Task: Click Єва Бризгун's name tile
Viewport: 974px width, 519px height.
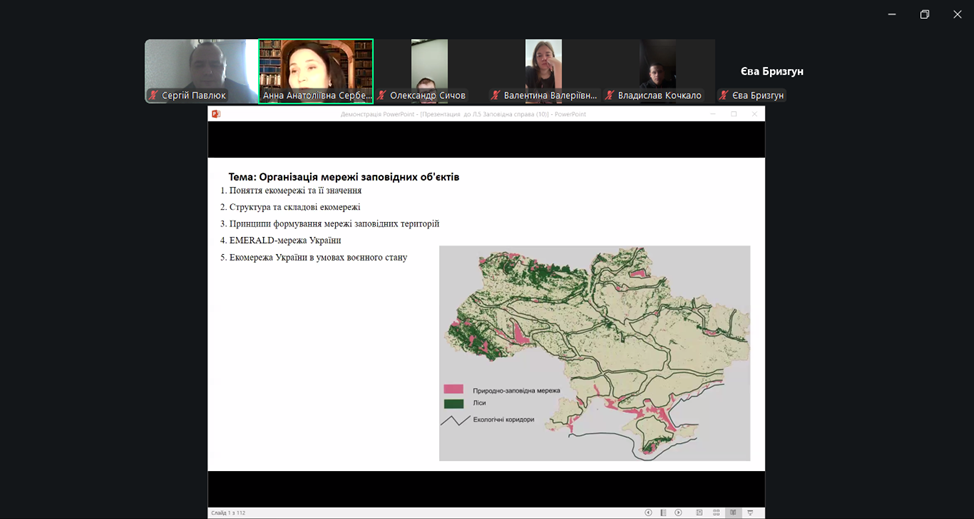Action: [771, 71]
